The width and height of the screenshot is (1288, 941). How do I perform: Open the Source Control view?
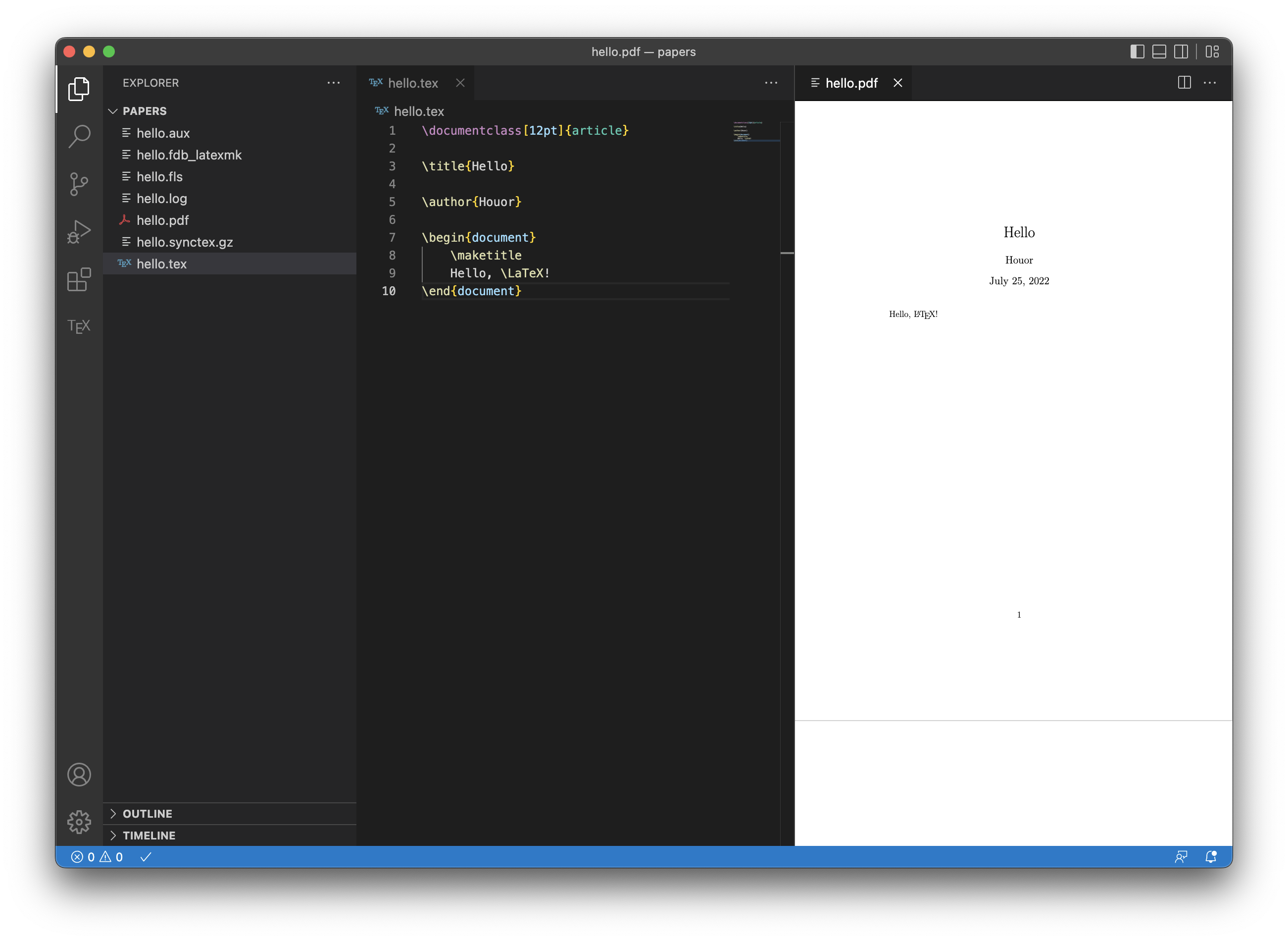[x=79, y=183]
